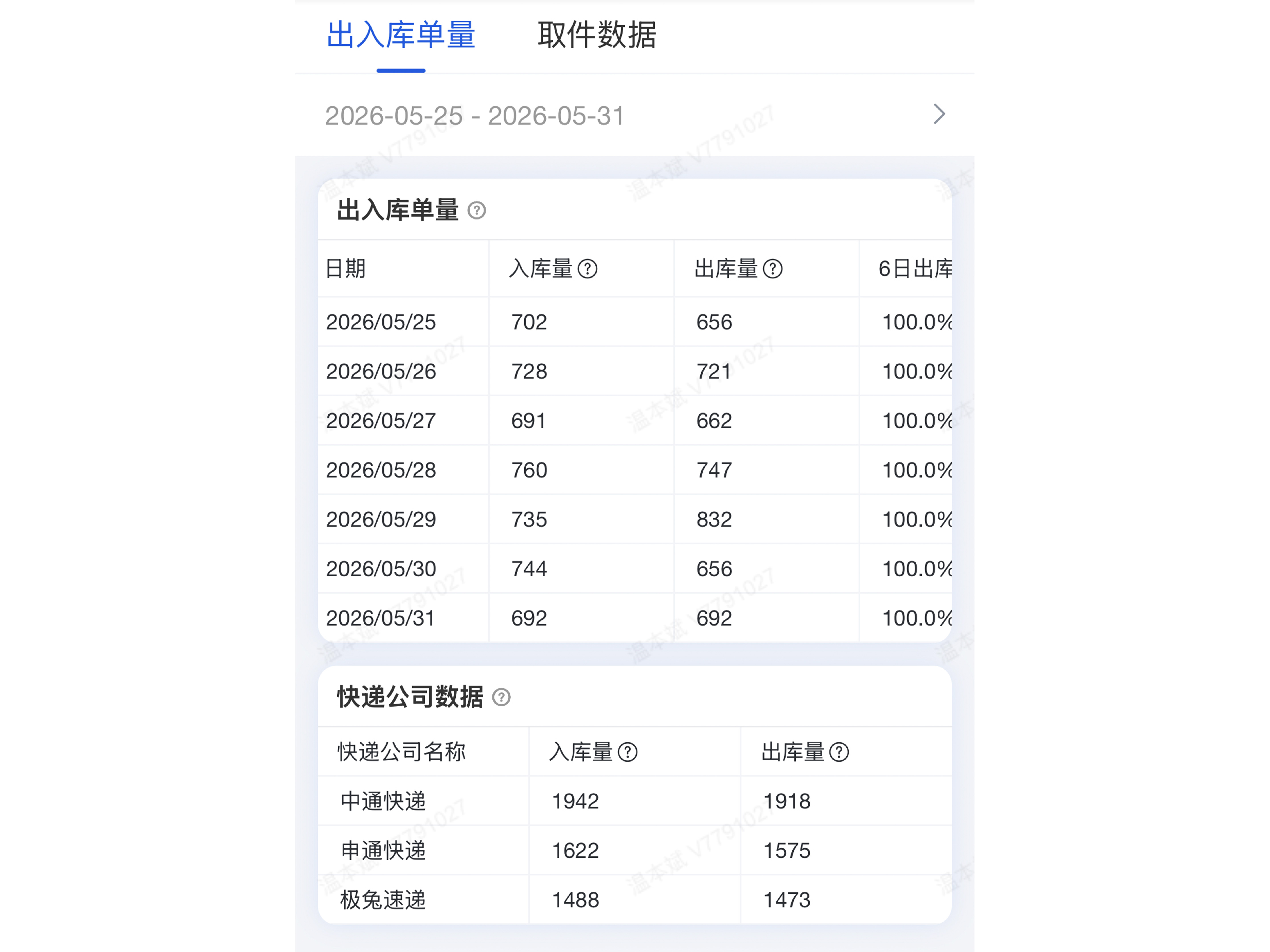Select the 中通快递 courier row
This screenshot has width=1270, height=952.
[x=634, y=801]
